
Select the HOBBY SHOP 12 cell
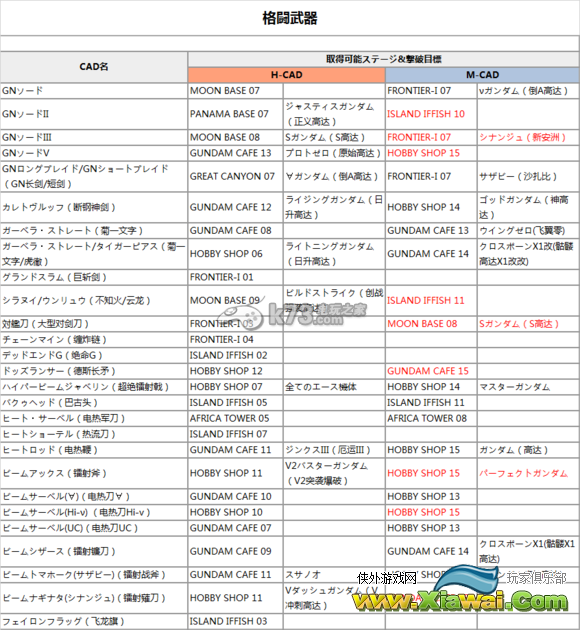coord(235,371)
